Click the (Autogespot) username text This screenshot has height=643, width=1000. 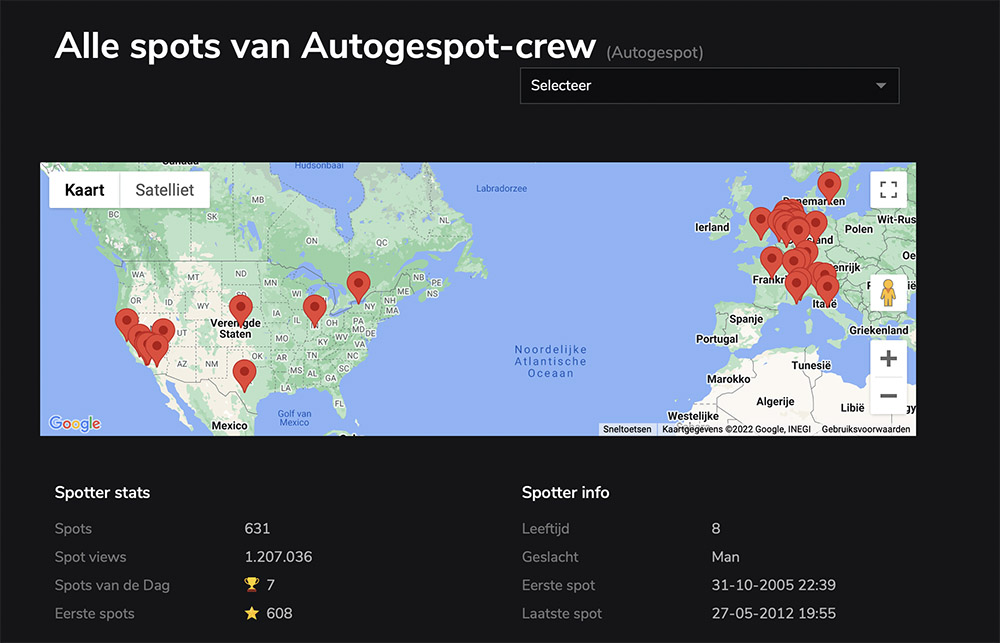pyautogui.click(x=655, y=52)
